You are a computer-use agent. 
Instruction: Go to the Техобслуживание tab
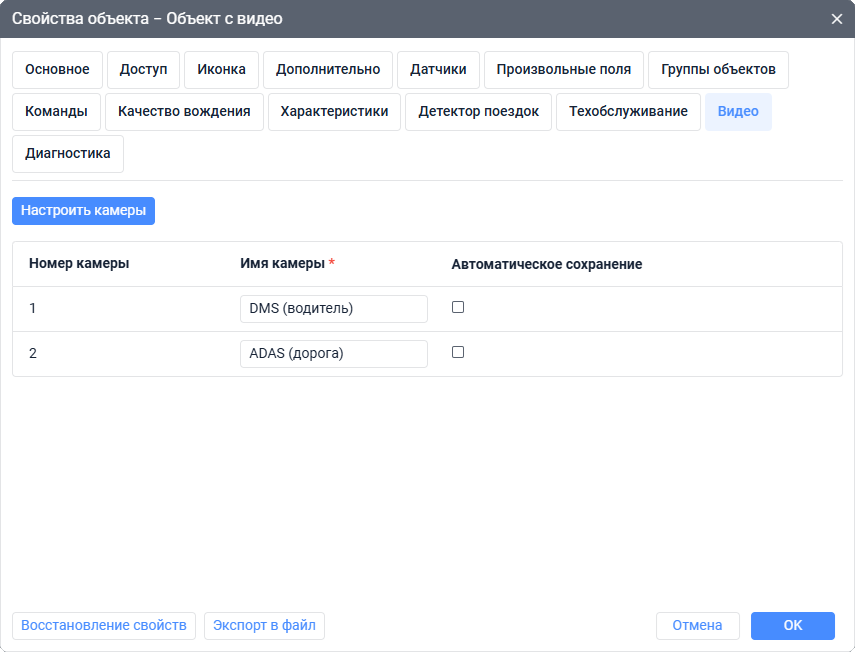pos(628,112)
